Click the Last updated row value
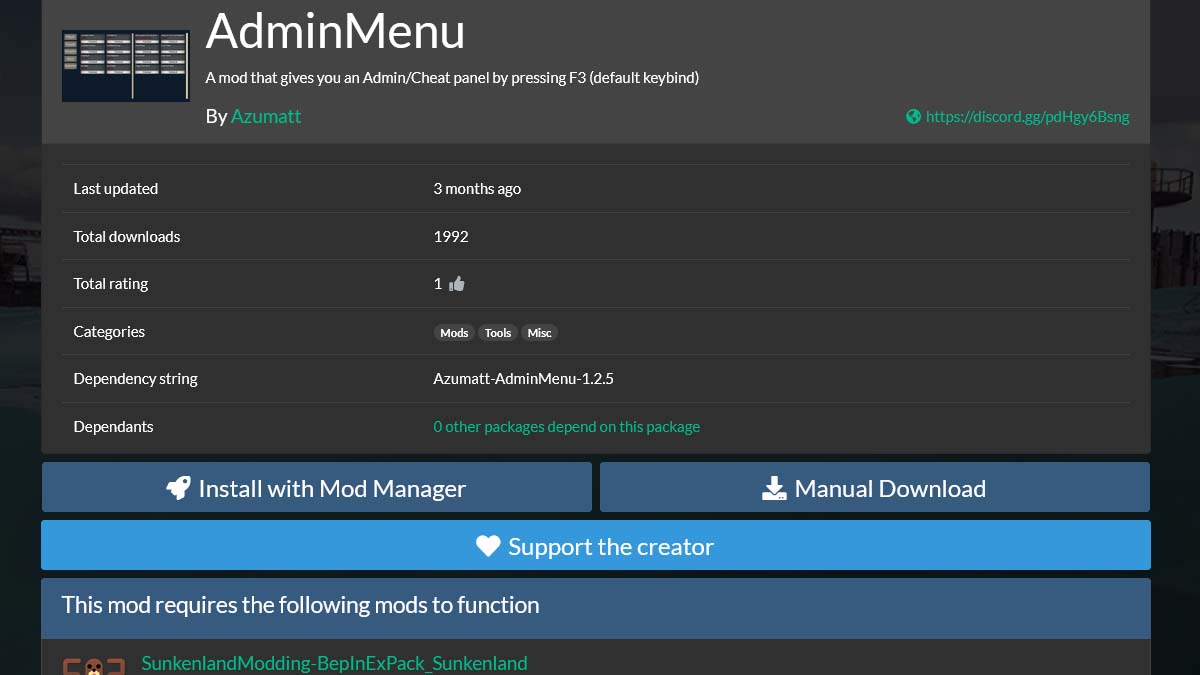Viewport: 1200px width, 675px height. click(477, 188)
